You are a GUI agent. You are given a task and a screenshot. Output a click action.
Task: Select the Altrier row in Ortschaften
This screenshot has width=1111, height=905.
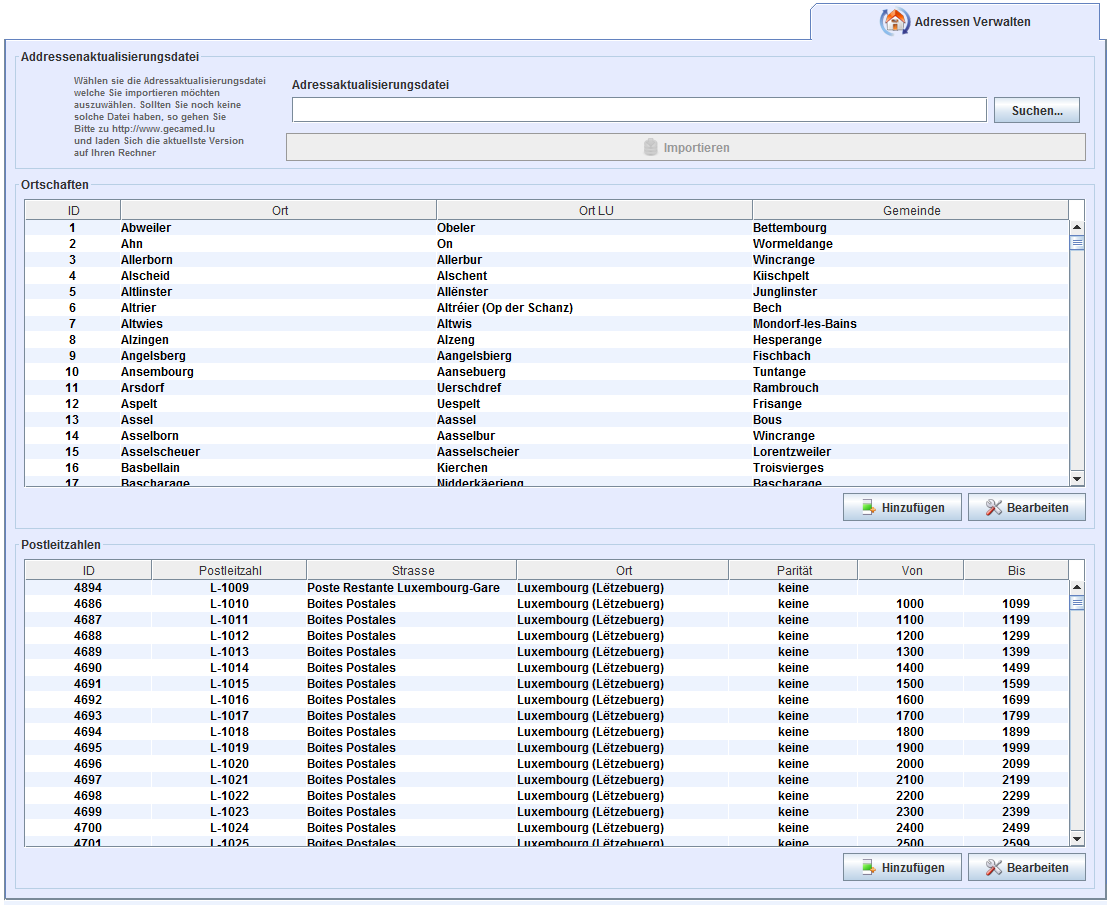point(278,308)
